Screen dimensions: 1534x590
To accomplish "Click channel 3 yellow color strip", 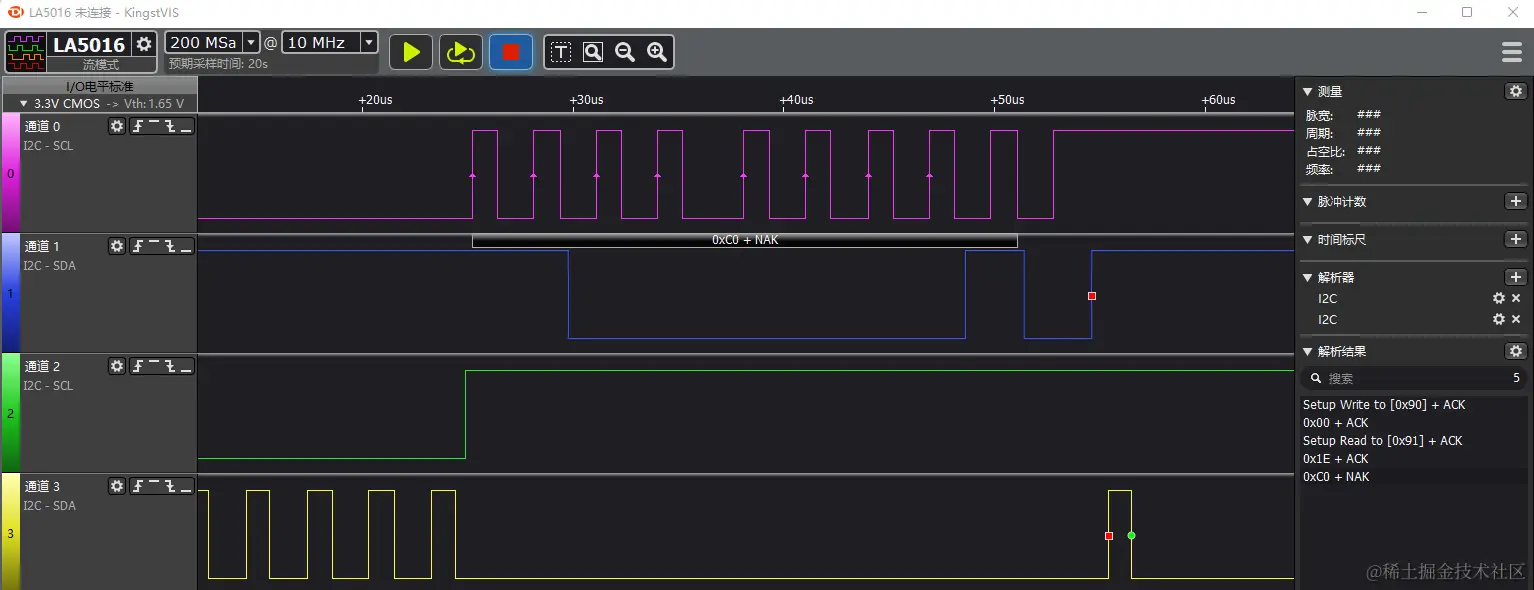I will coord(11,533).
